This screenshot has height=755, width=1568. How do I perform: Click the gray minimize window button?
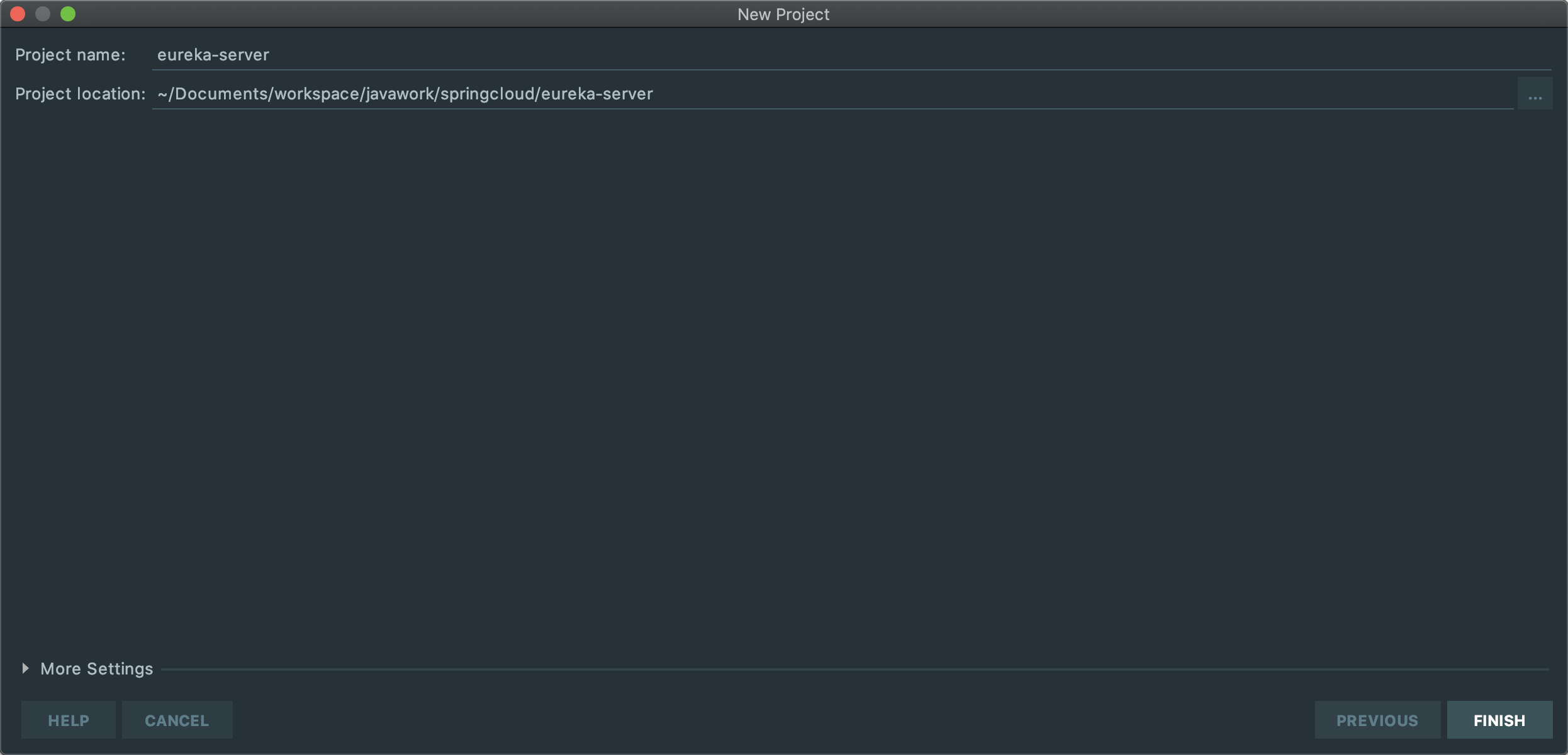tap(43, 14)
